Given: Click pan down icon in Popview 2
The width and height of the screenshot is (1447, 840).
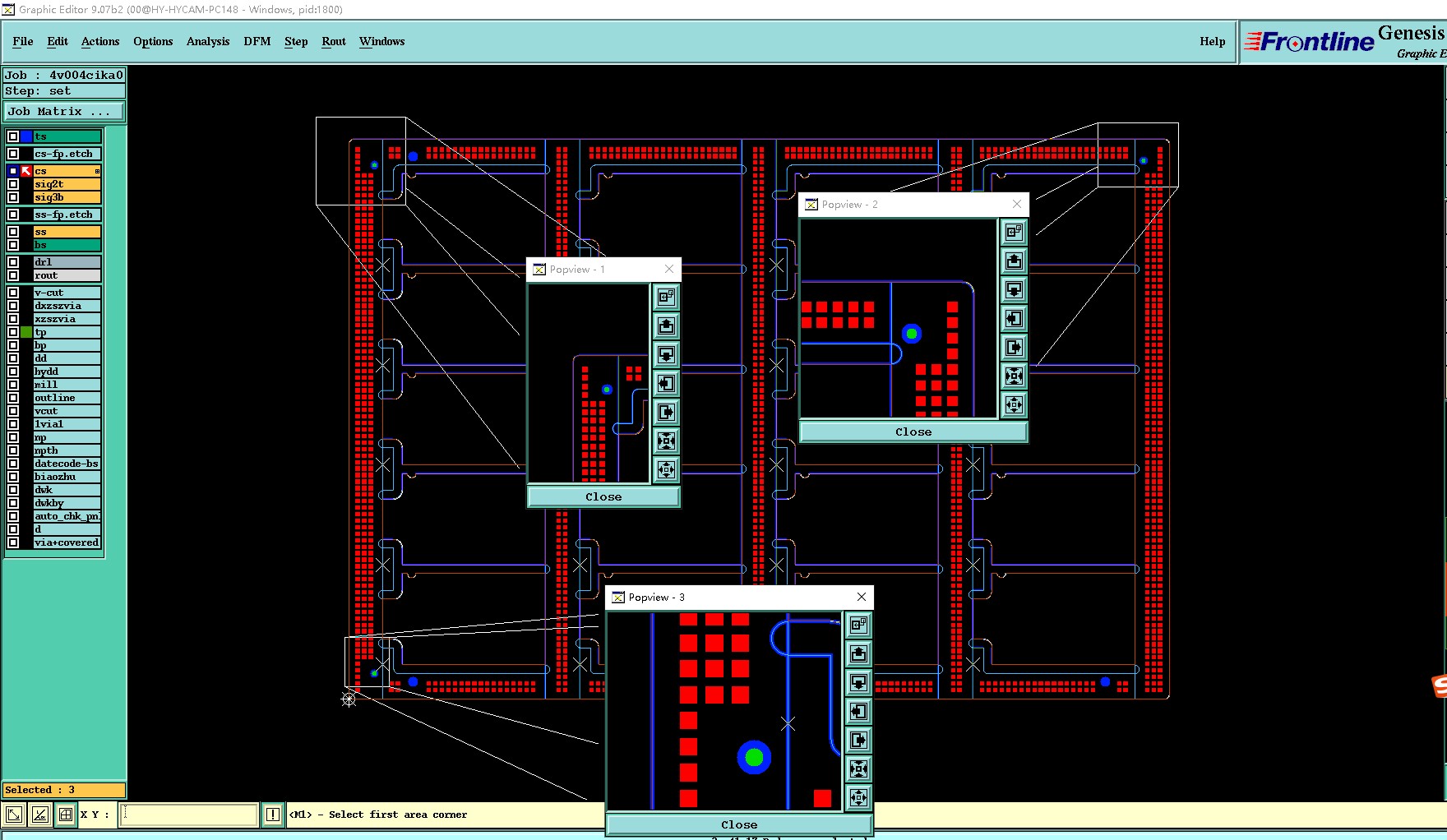Looking at the screenshot, I should (1014, 289).
